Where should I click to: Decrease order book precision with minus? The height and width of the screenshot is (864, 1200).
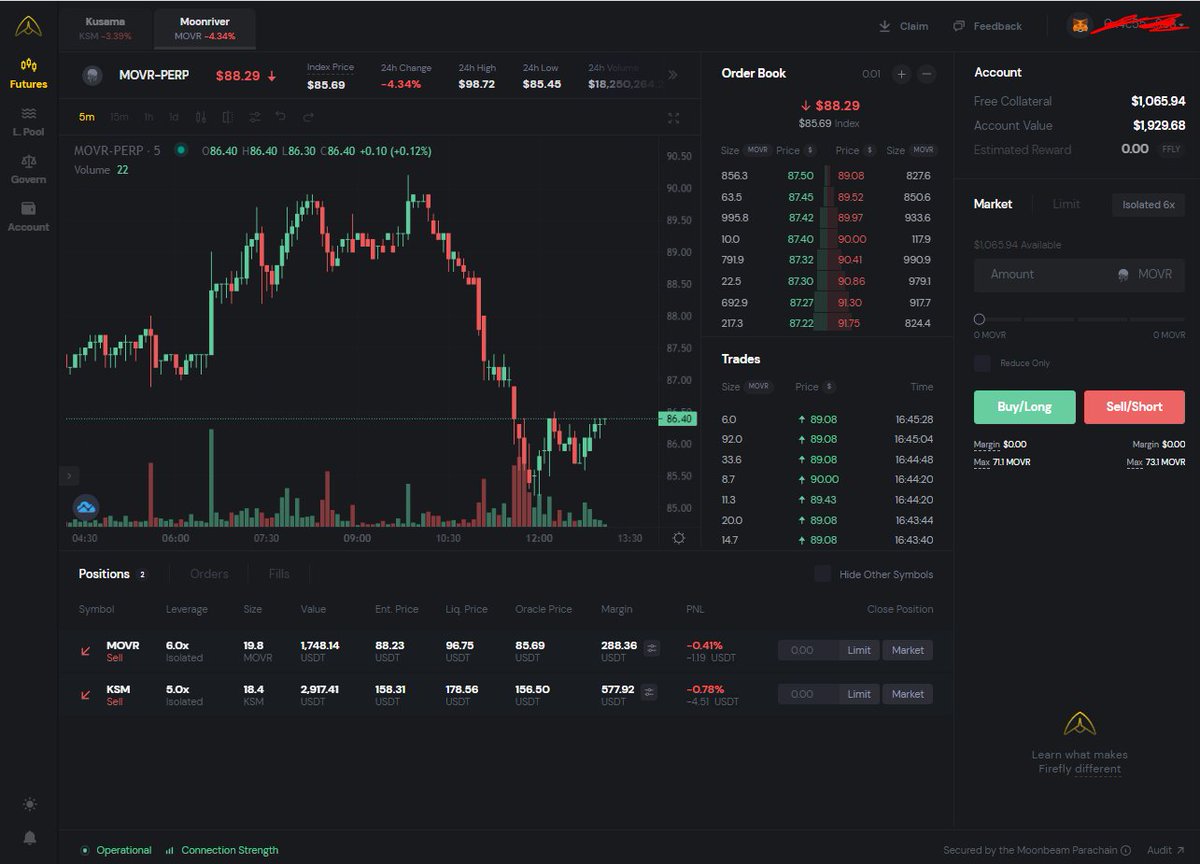pos(927,74)
